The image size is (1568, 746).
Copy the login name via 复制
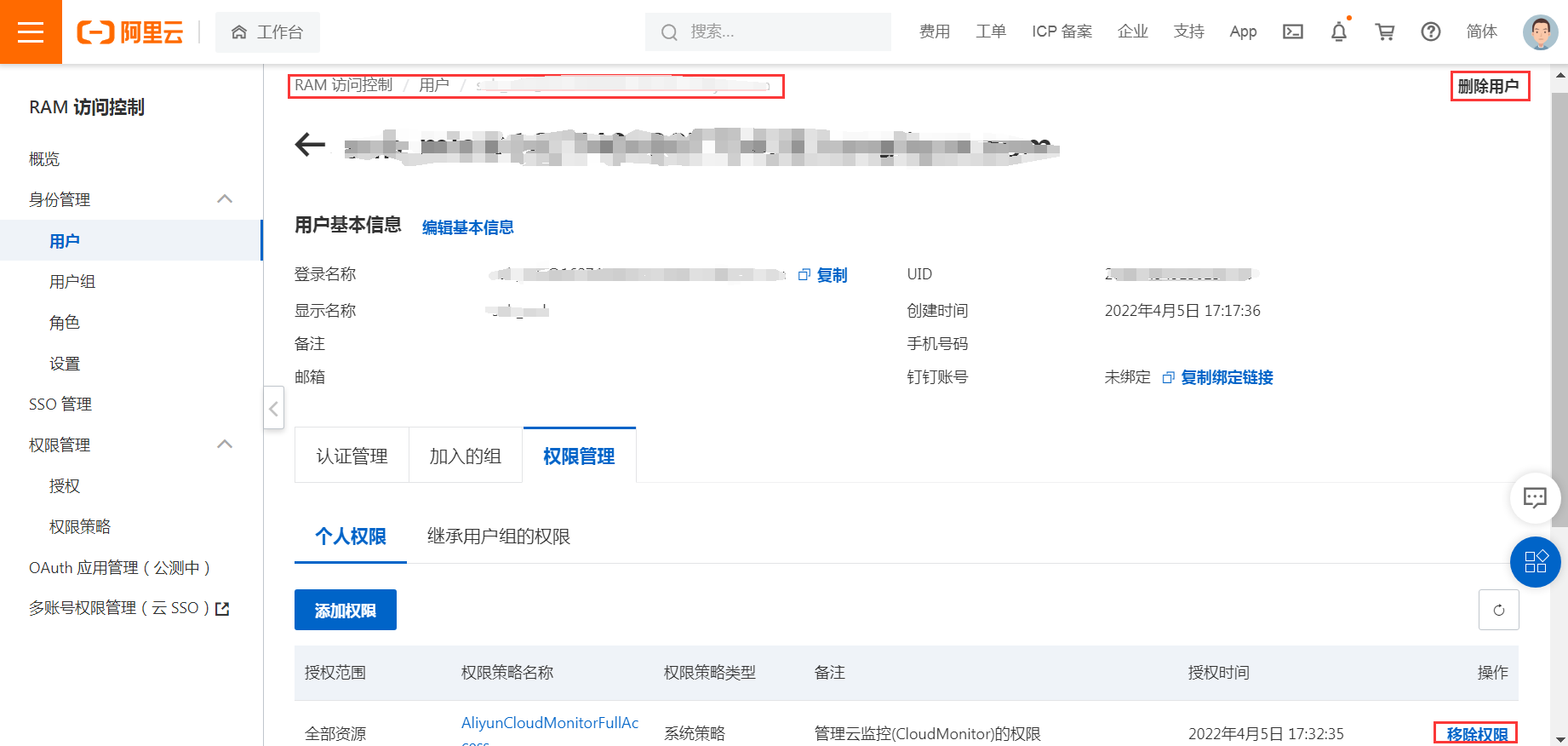pos(832,275)
